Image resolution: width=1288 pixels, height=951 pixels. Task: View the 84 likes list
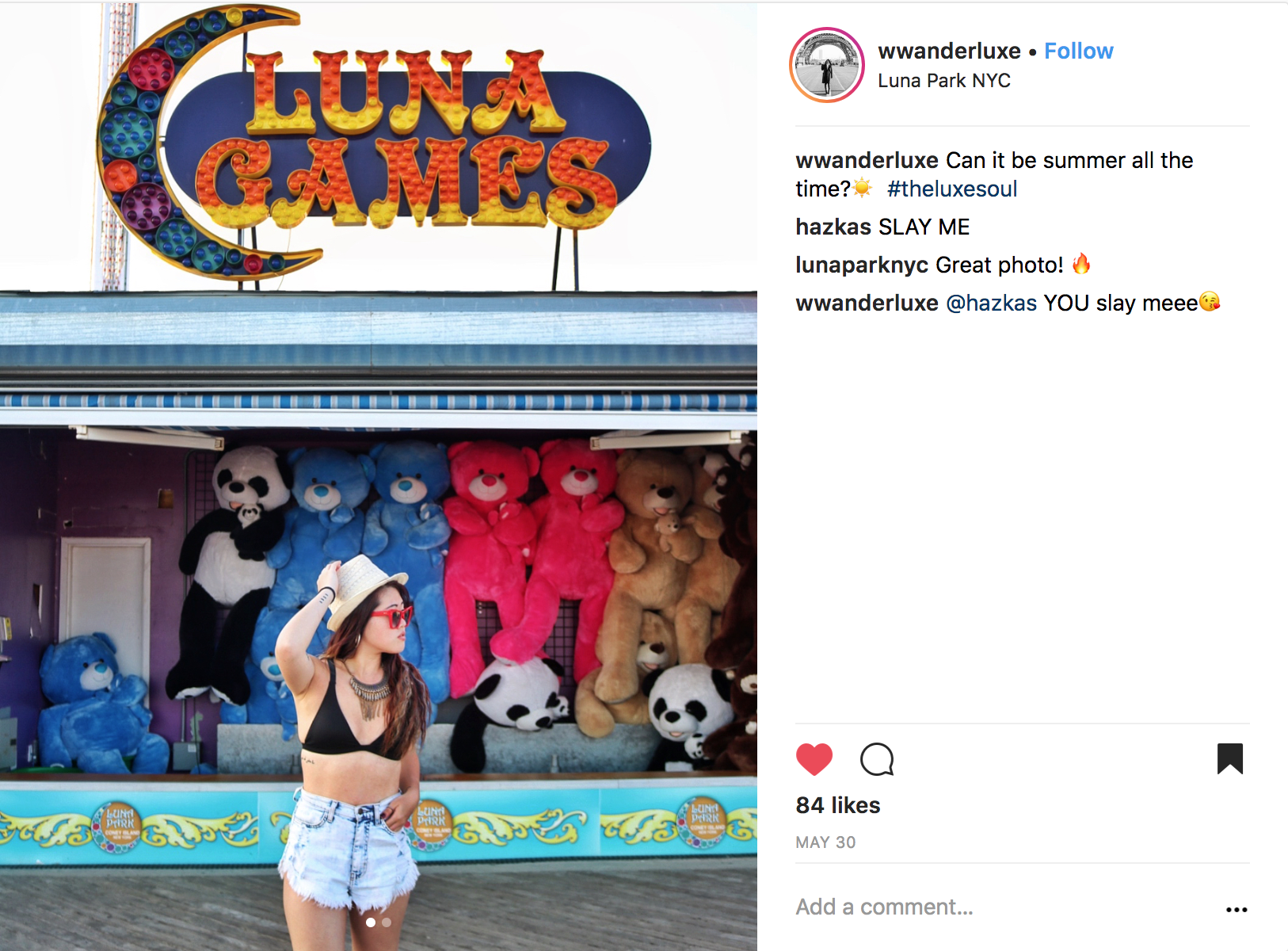tap(838, 805)
